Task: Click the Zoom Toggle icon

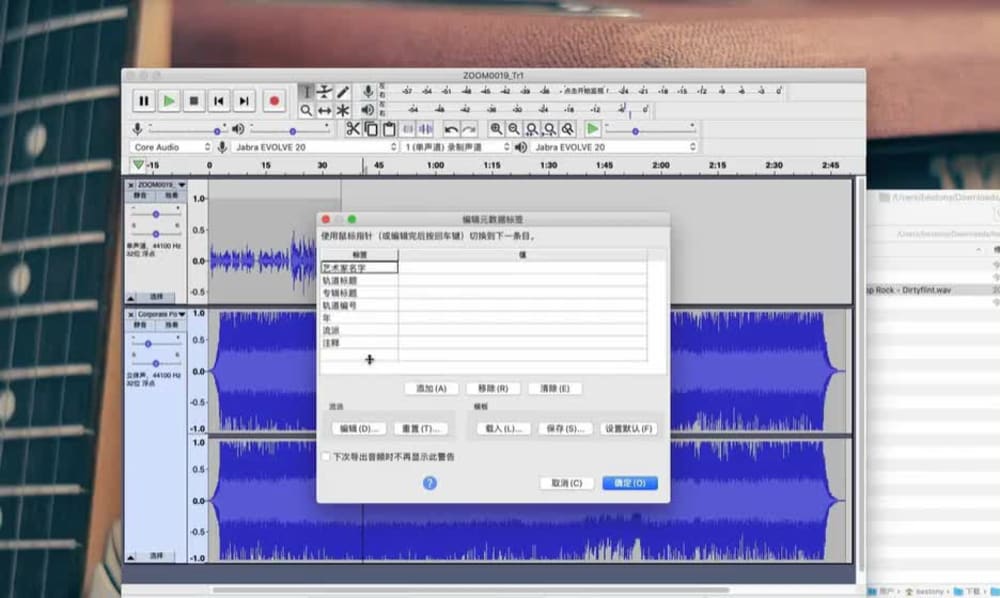Action: click(x=568, y=129)
